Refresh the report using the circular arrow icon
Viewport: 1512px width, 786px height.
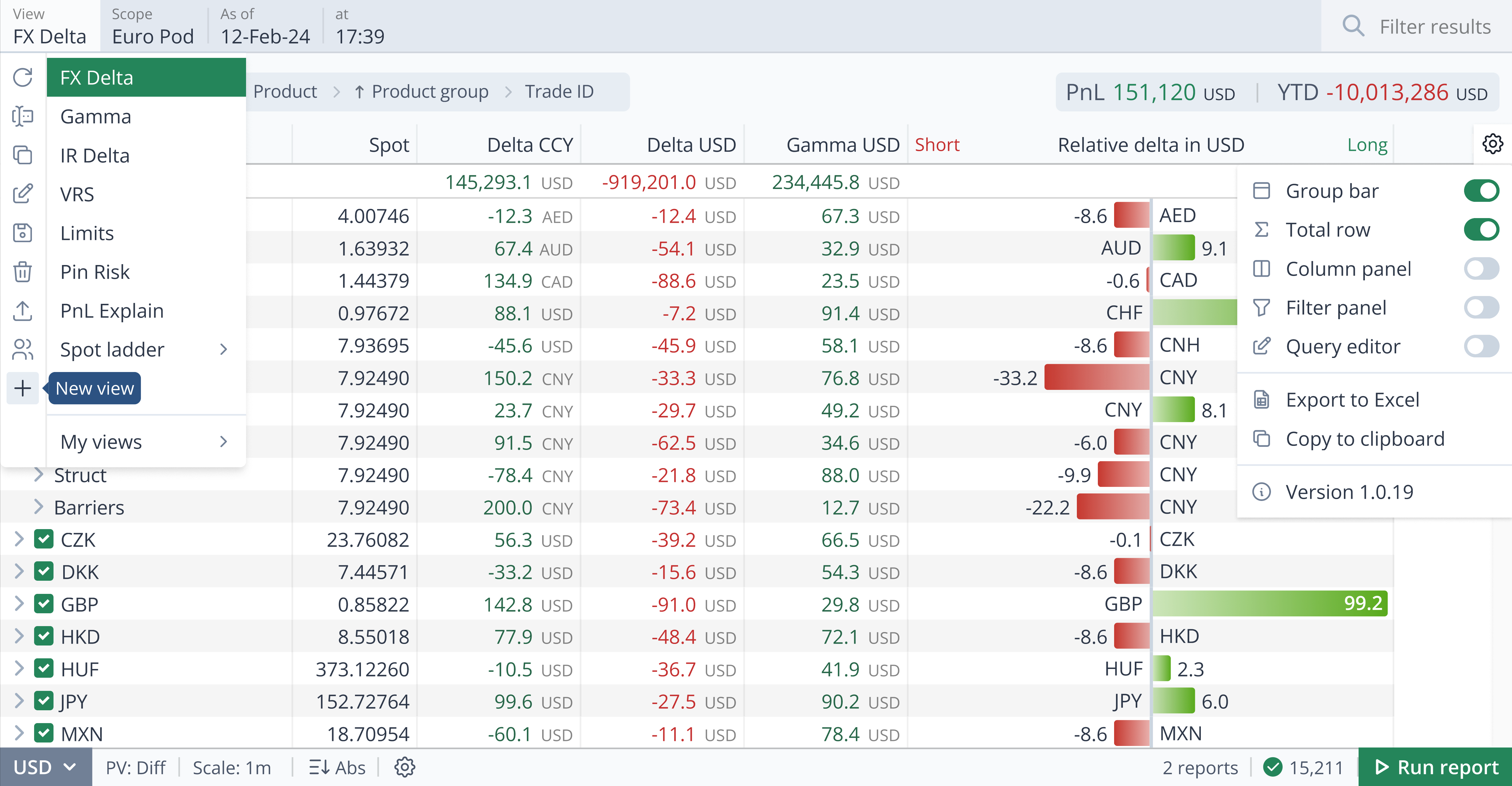coord(22,77)
